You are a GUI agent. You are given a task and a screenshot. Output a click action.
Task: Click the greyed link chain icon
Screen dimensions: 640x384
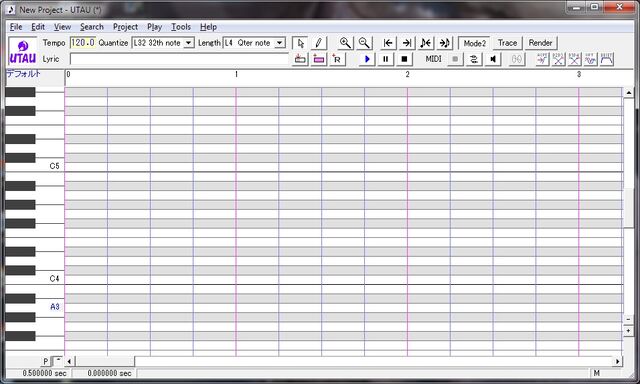coord(516,59)
